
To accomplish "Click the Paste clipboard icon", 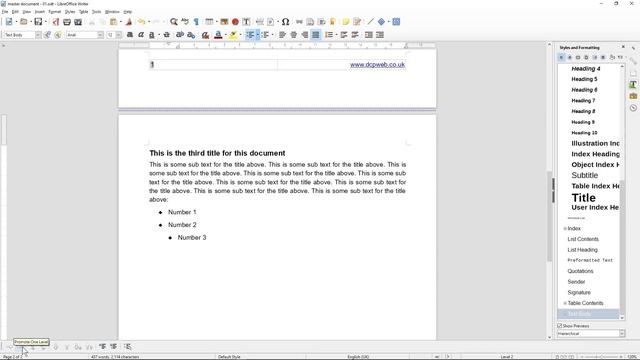I will click(114, 22).
